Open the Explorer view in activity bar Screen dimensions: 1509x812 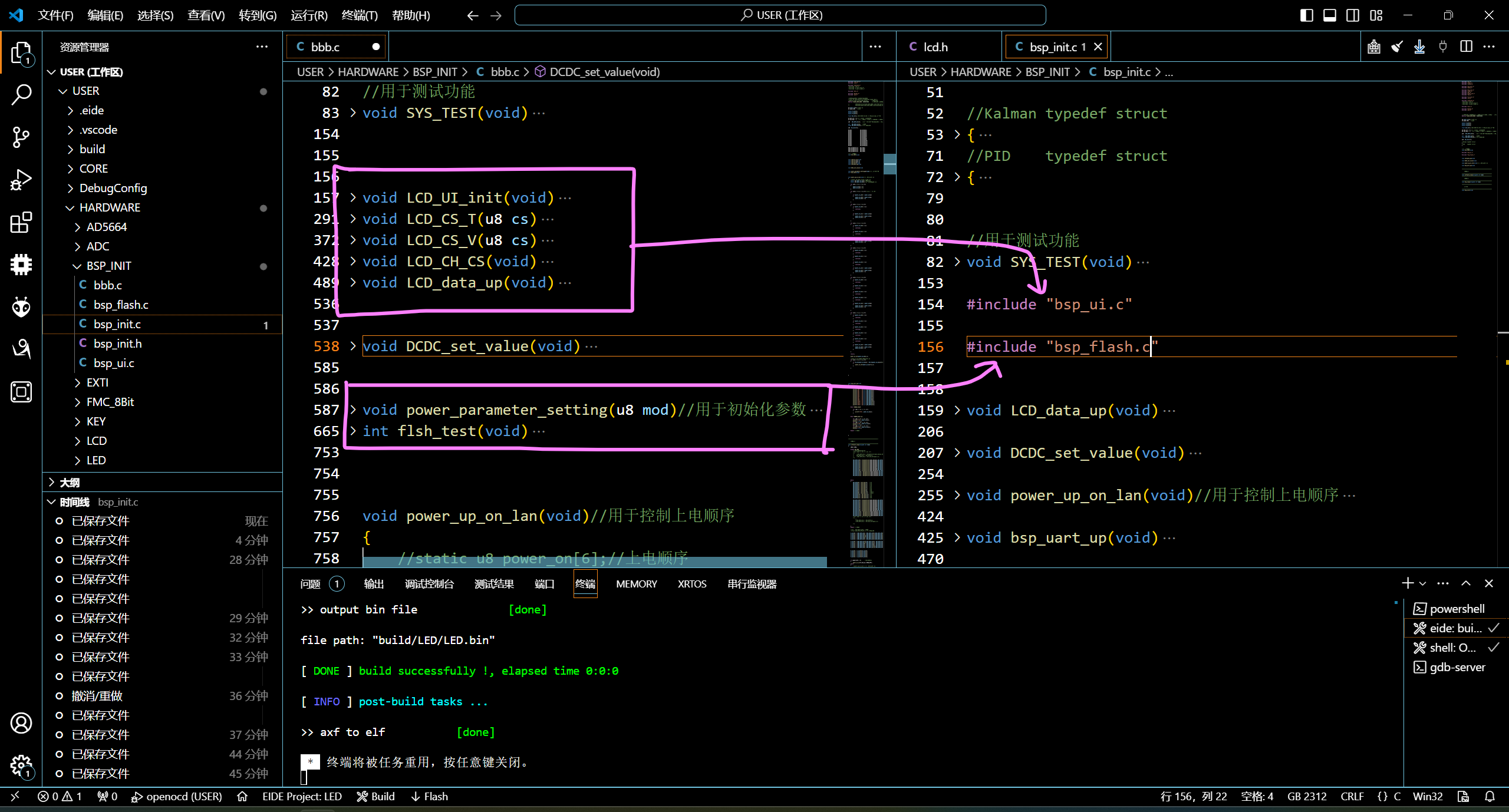[21, 53]
